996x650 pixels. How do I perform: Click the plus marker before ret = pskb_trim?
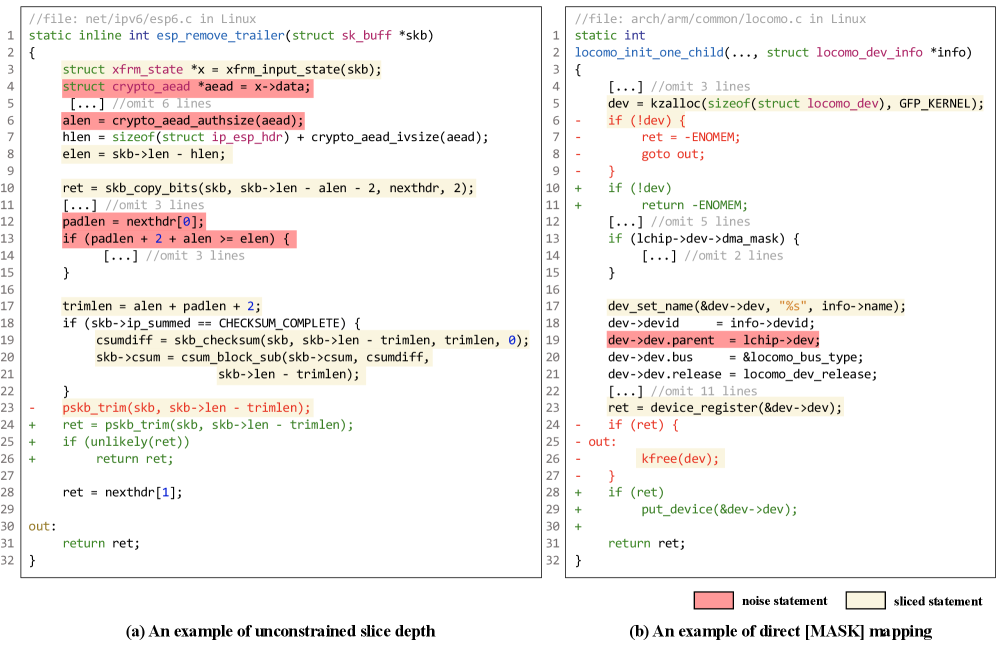(33, 425)
